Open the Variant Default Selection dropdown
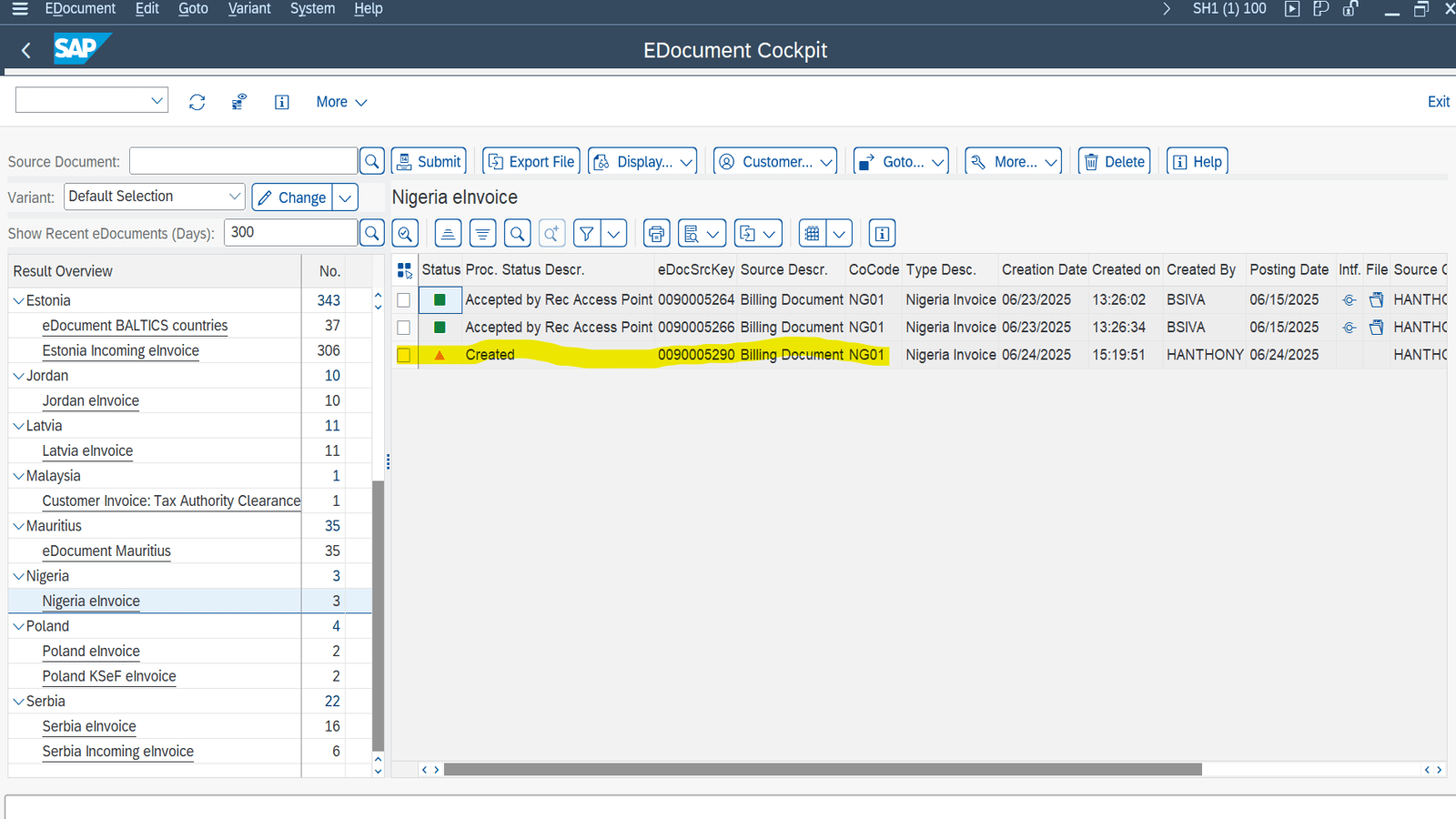 [x=234, y=197]
